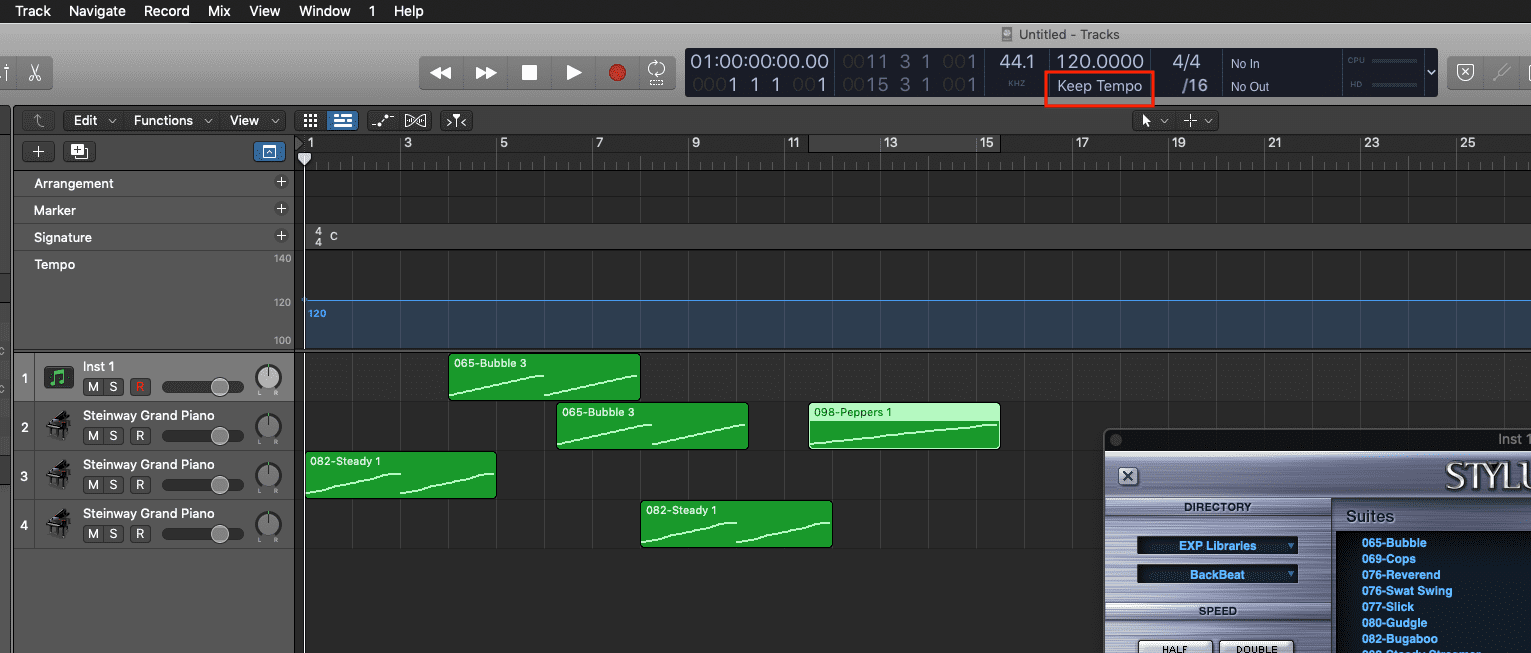The height and width of the screenshot is (653, 1531).
Task: Close the Stylus plugin with X button
Action: point(1128,476)
